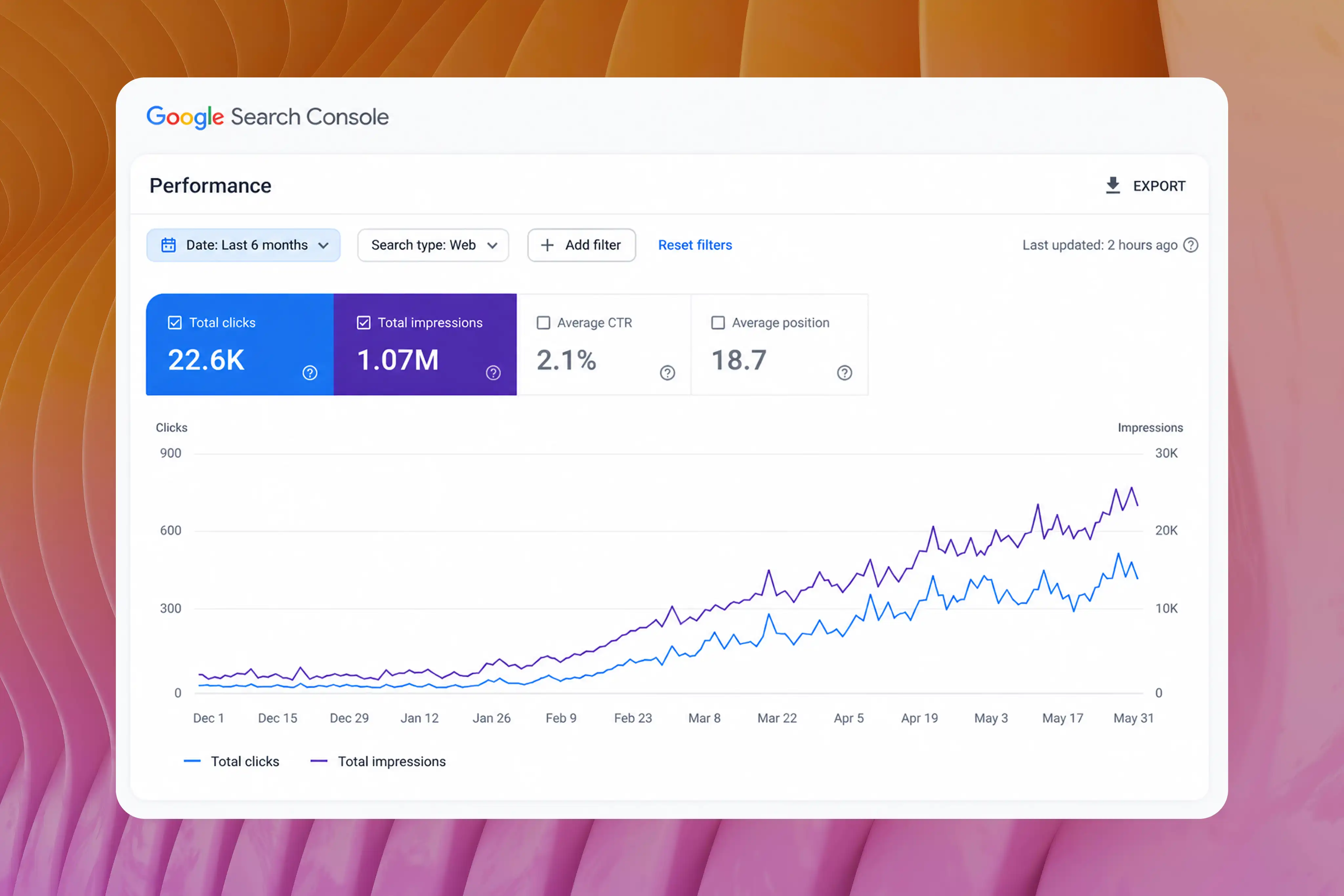
Task: Click the Mar 8 axis label
Action: [x=704, y=718]
